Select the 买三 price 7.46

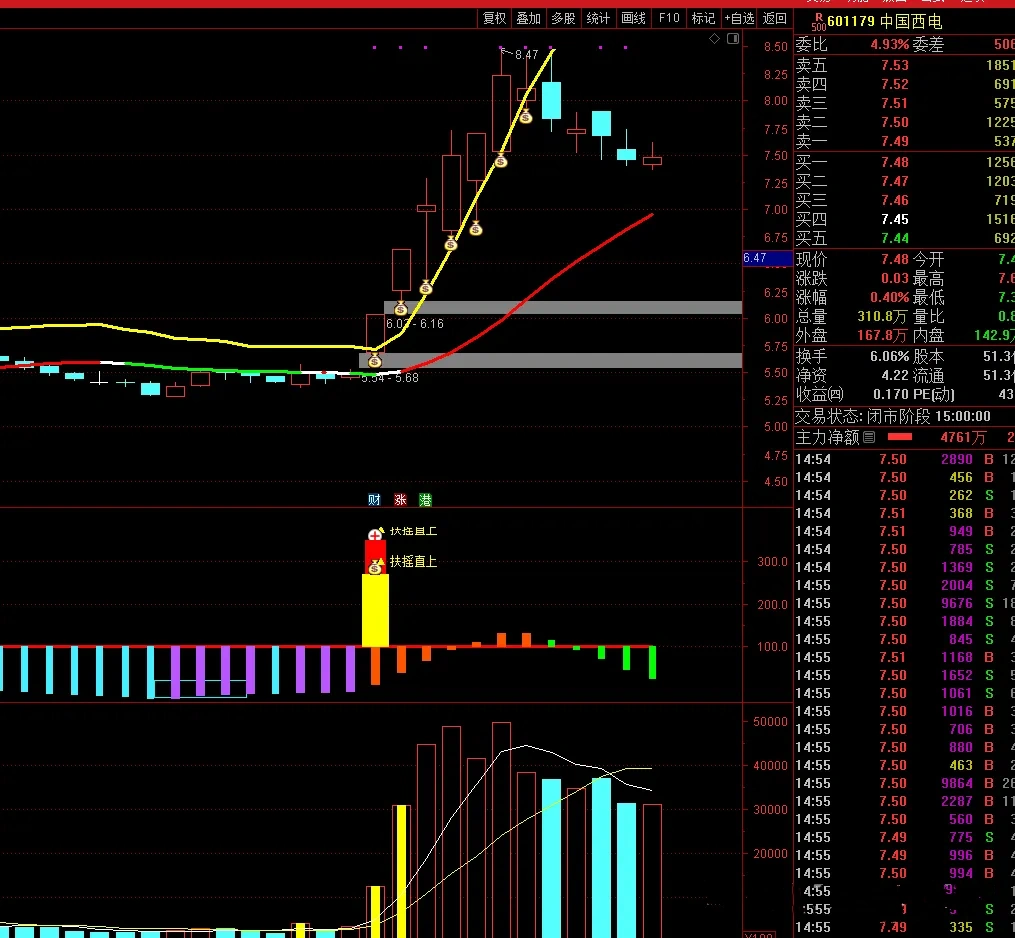[x=895, y=200]
